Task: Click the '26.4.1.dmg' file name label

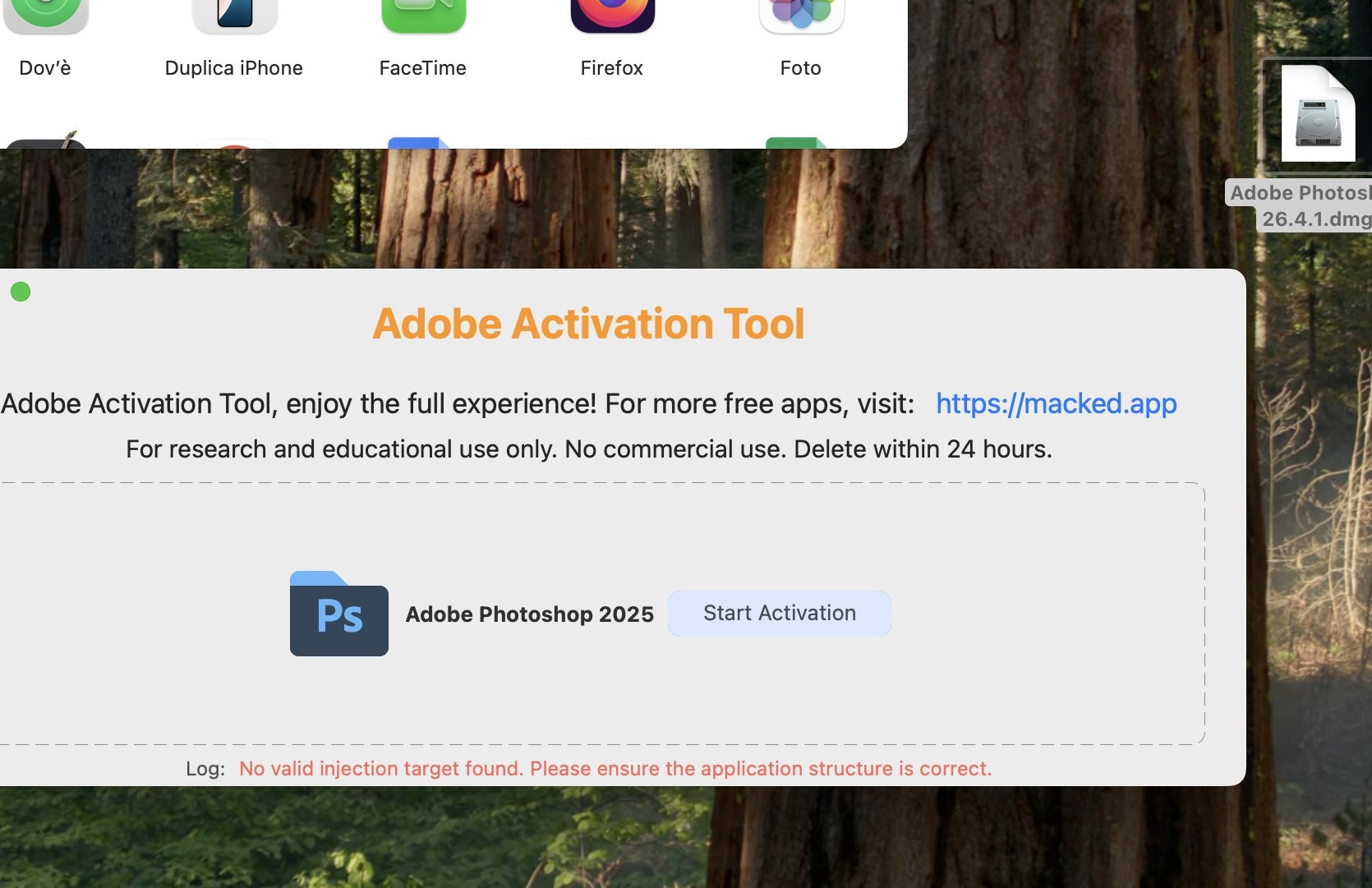Action: [x=1316, y=219]
